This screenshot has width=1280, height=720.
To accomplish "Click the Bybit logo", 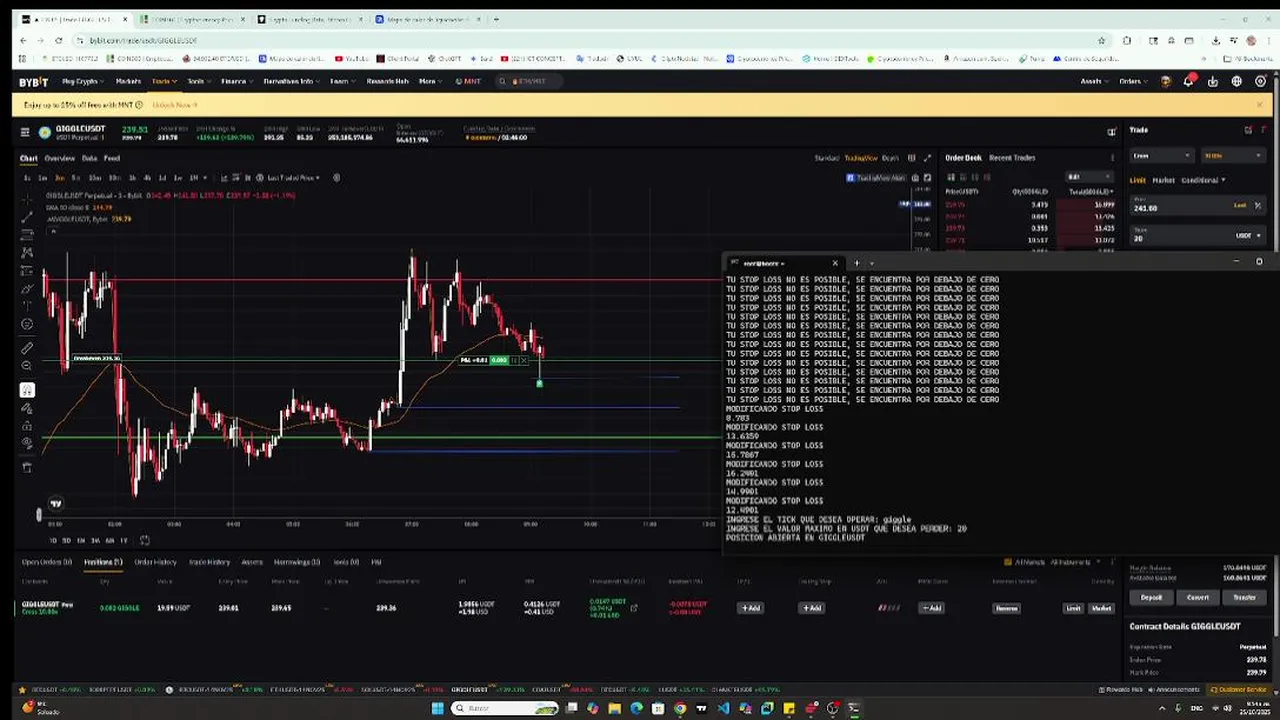I will click(35, 81).
